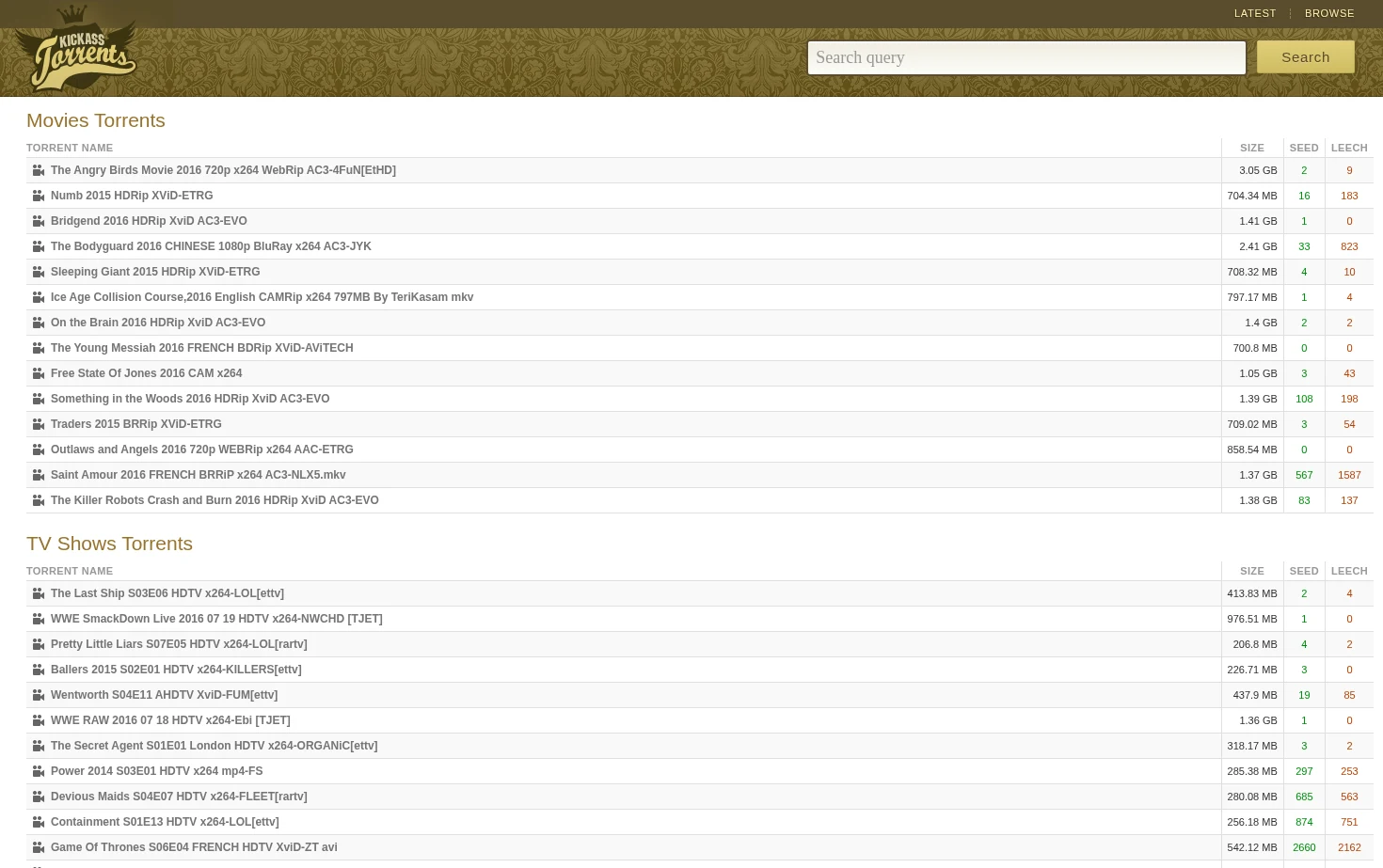Open Sleeping Giant 2015 HDRip torrent
This screenshot has height=868, width=1383.
click(155, 272)
